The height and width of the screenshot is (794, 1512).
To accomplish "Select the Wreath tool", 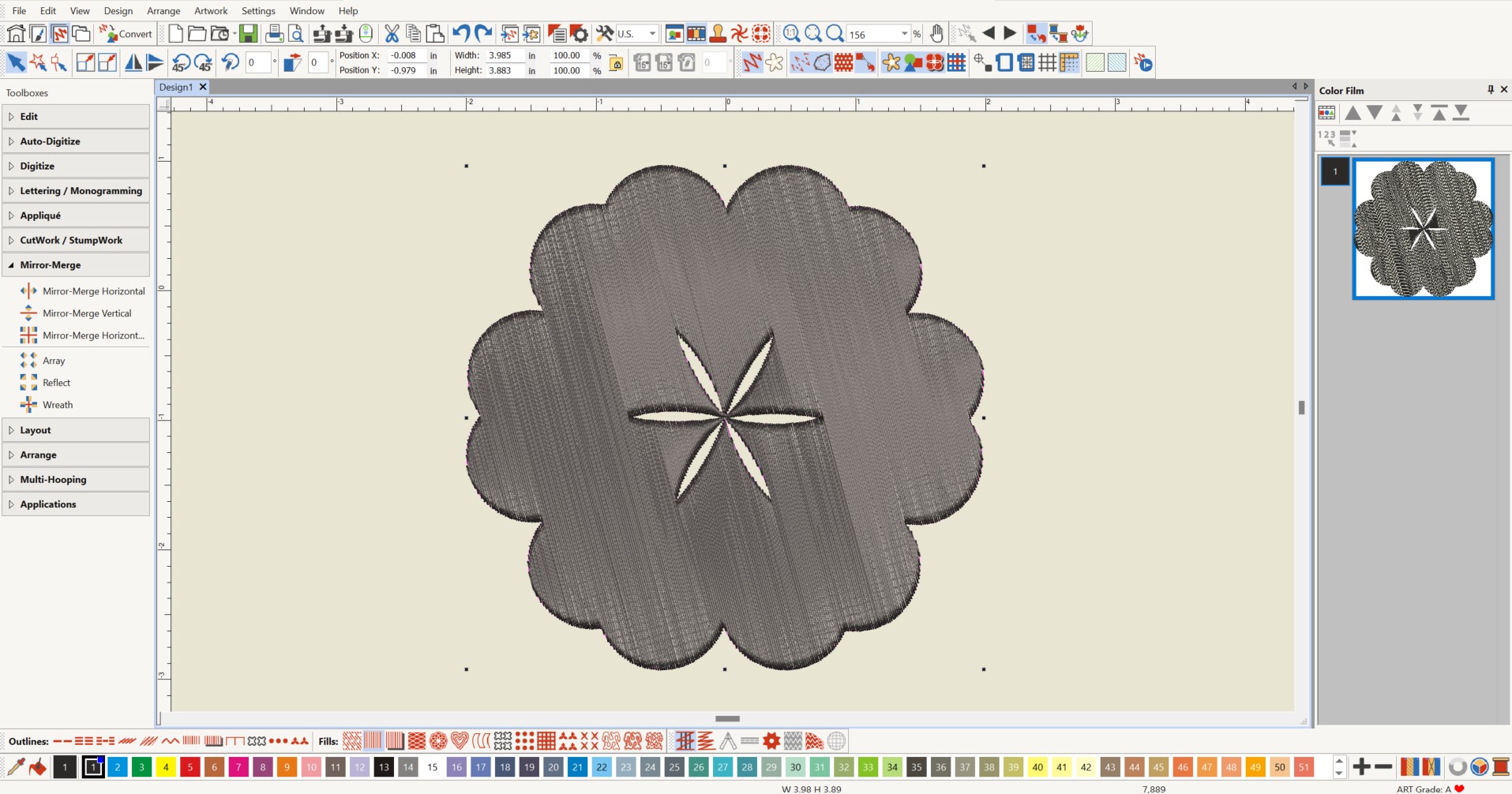I will 47,405.
